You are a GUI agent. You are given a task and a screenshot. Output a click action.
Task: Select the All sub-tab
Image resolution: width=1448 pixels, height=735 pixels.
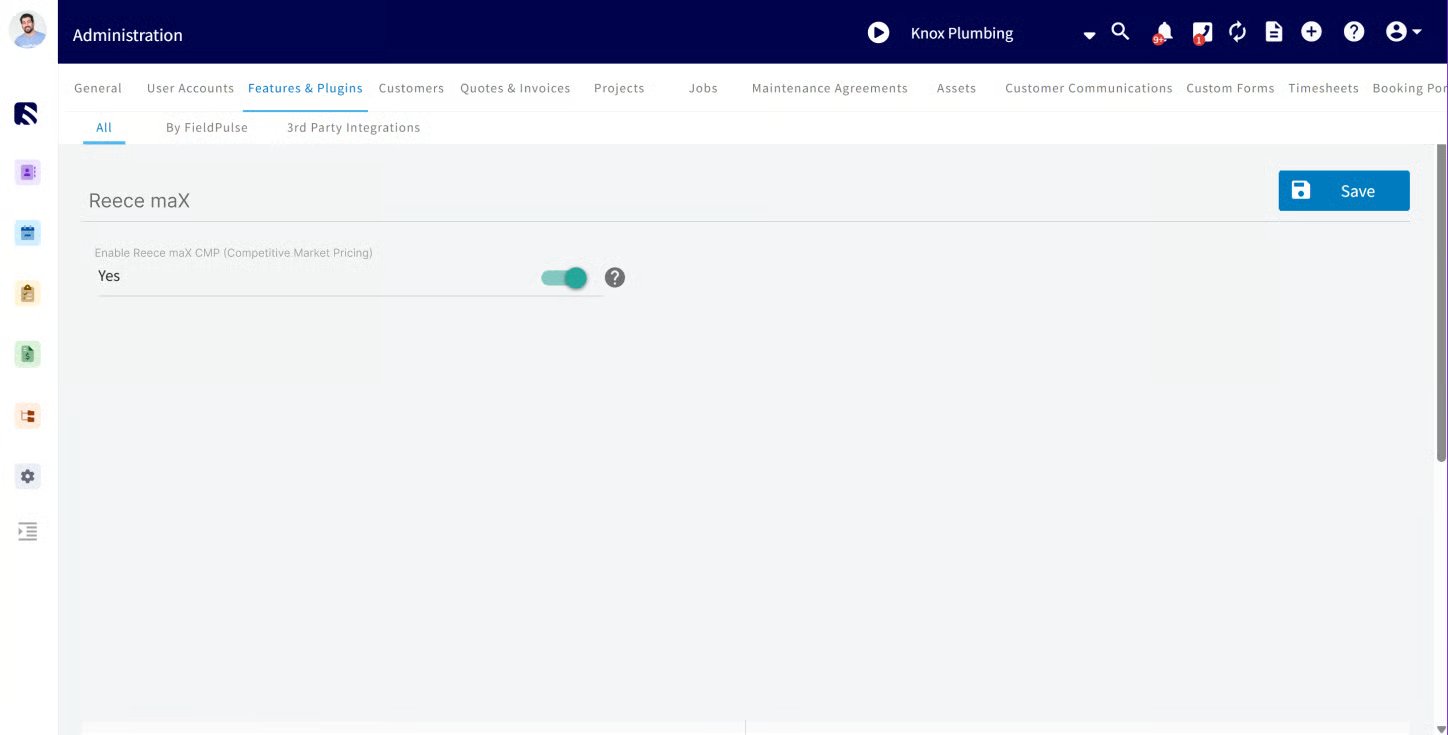(x=104, y=128)
